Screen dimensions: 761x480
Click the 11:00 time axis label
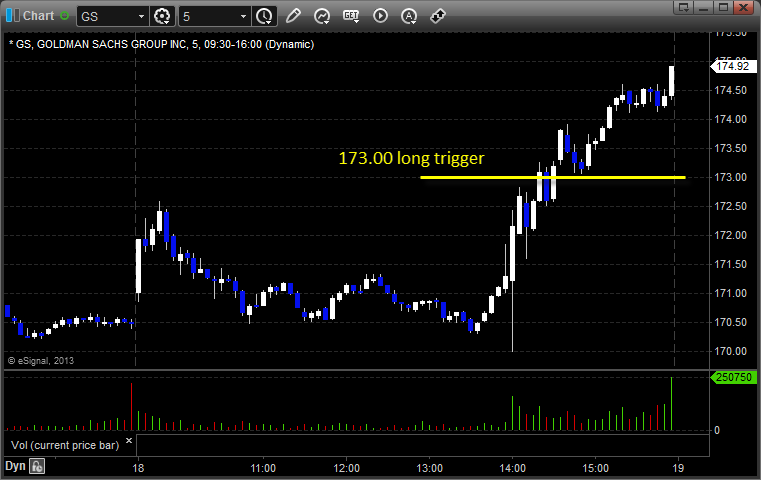pyautogui.click(x=263, y=468)
